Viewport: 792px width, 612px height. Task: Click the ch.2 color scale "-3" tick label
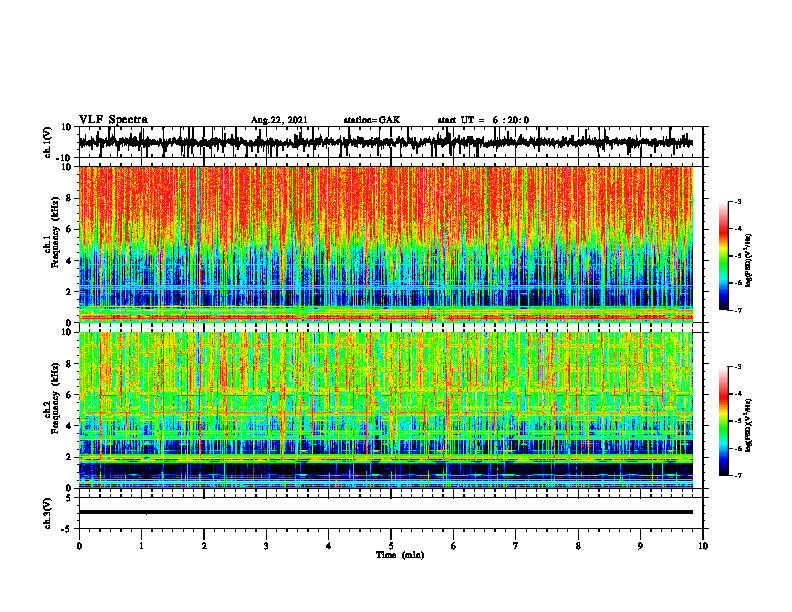coord(738,367)
